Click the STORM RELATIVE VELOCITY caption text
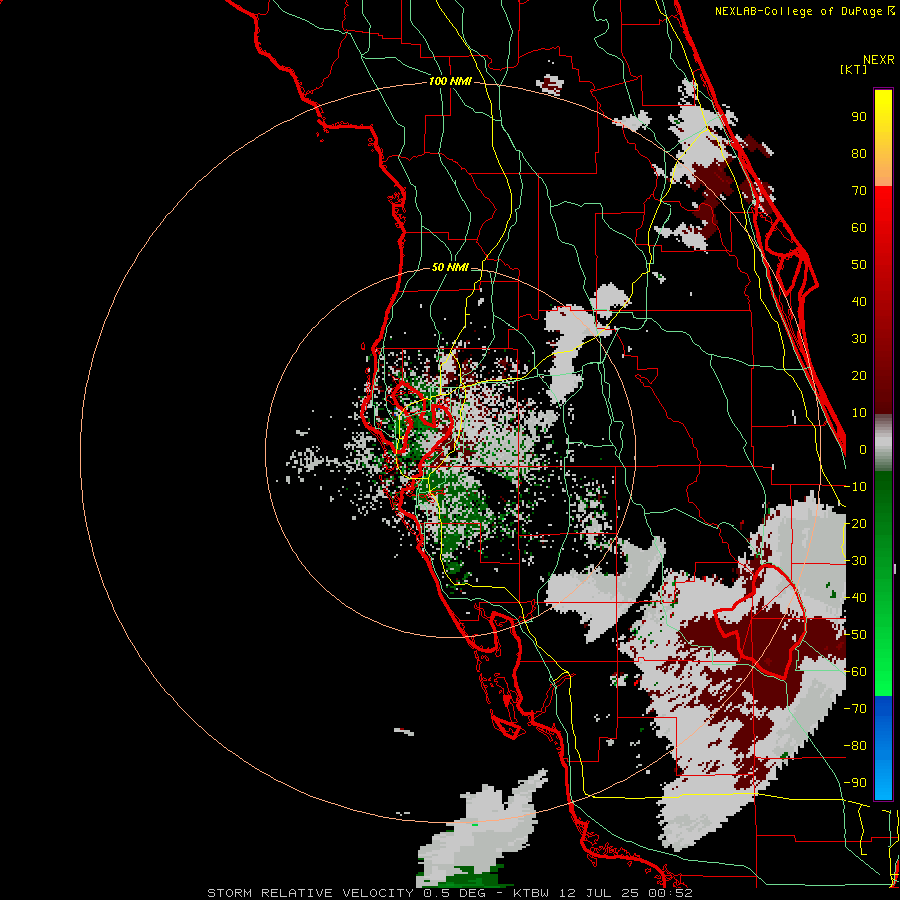The height and width of the screenshot is (900, 900). click(310, 893)
